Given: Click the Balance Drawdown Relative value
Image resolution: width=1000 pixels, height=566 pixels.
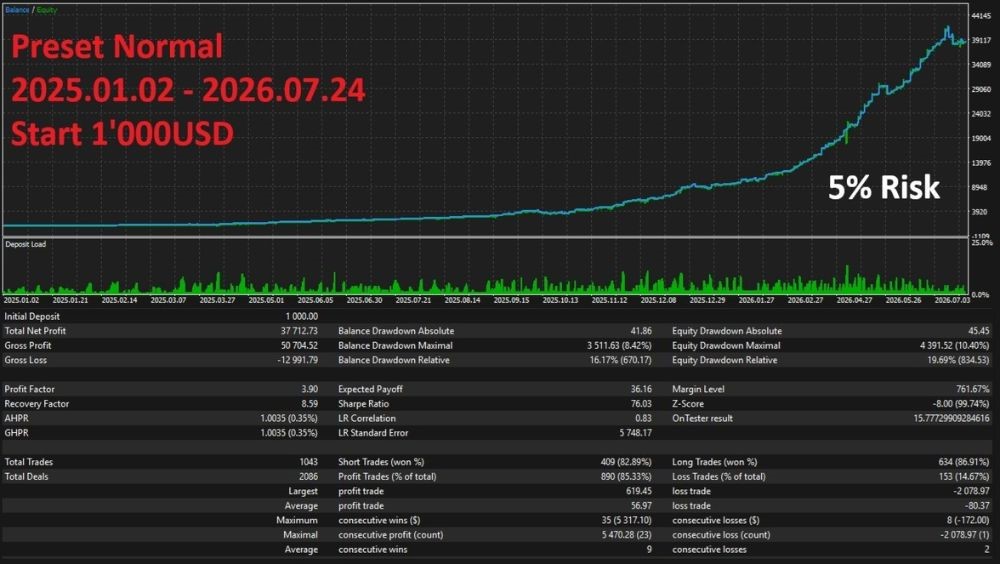Looking at the screenshot, I should 621,361.
